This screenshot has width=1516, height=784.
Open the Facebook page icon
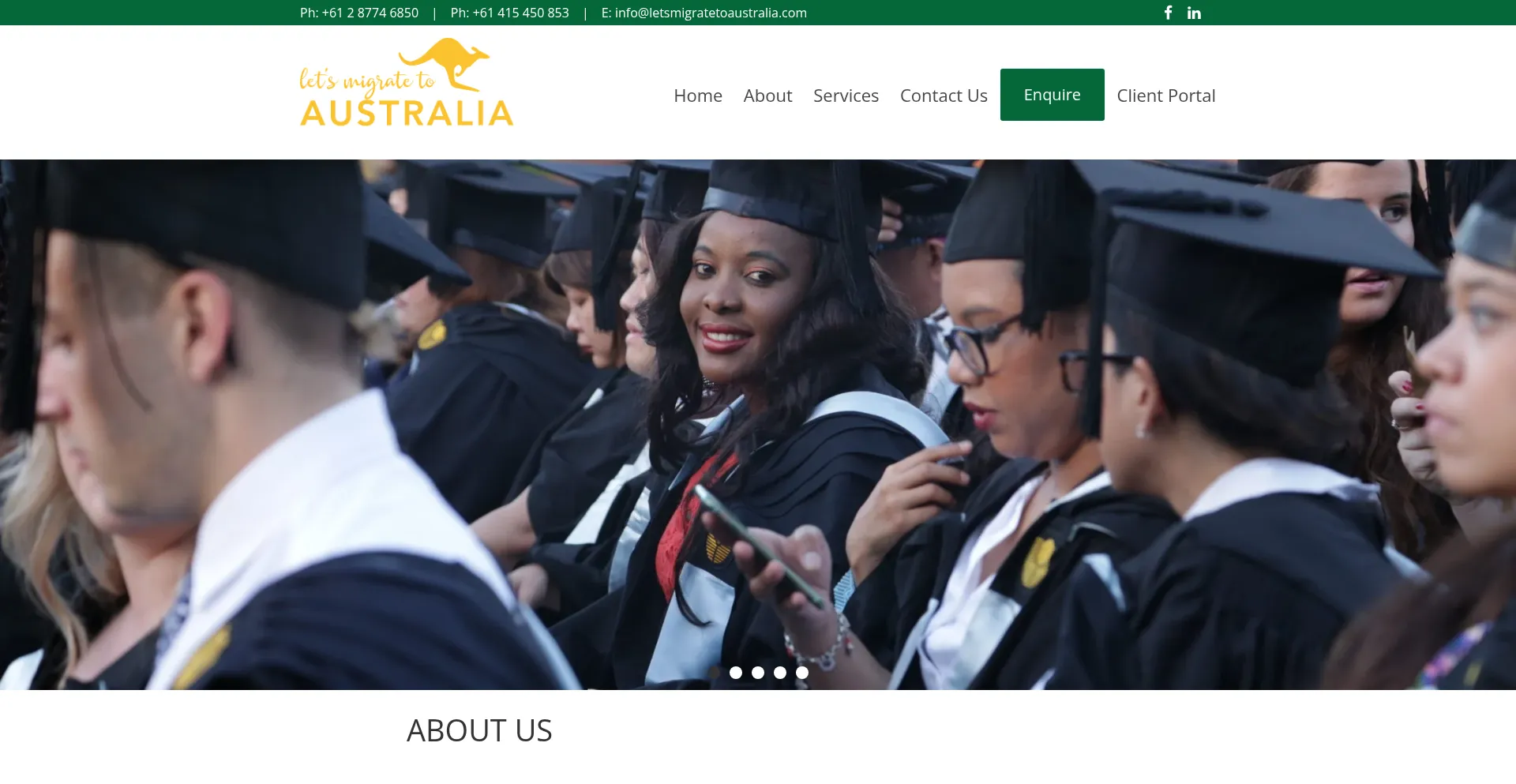pyautogui.click(x=1168, y=13)
